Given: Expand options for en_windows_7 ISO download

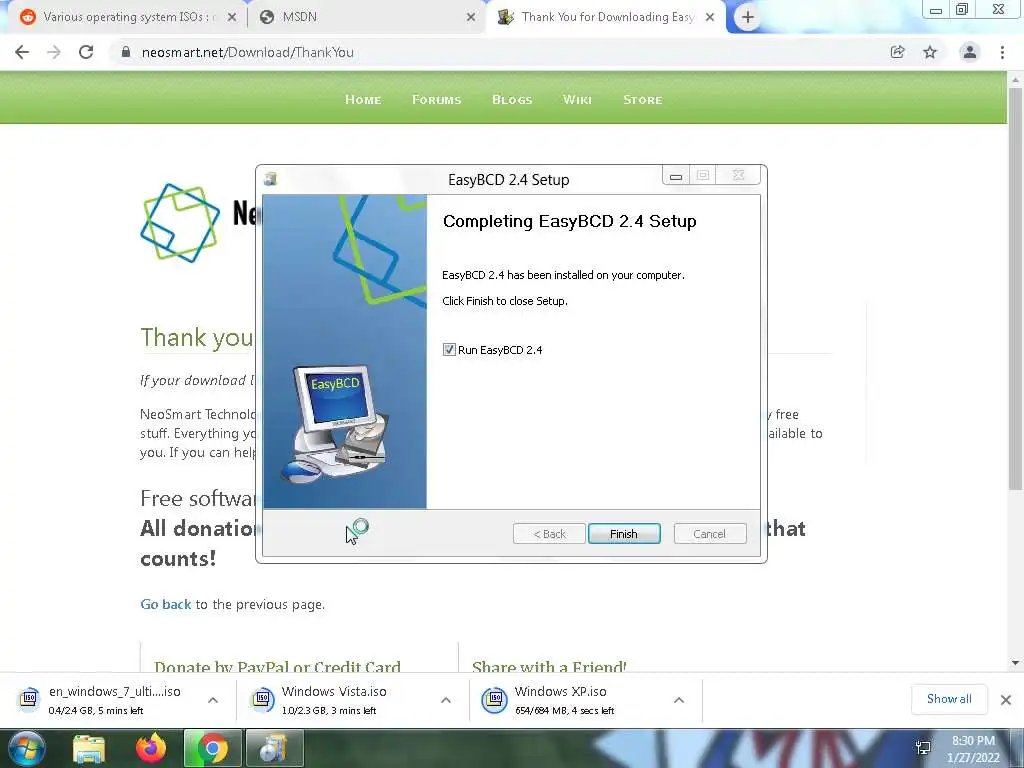Looking at the screenshot, I should 213,700.
